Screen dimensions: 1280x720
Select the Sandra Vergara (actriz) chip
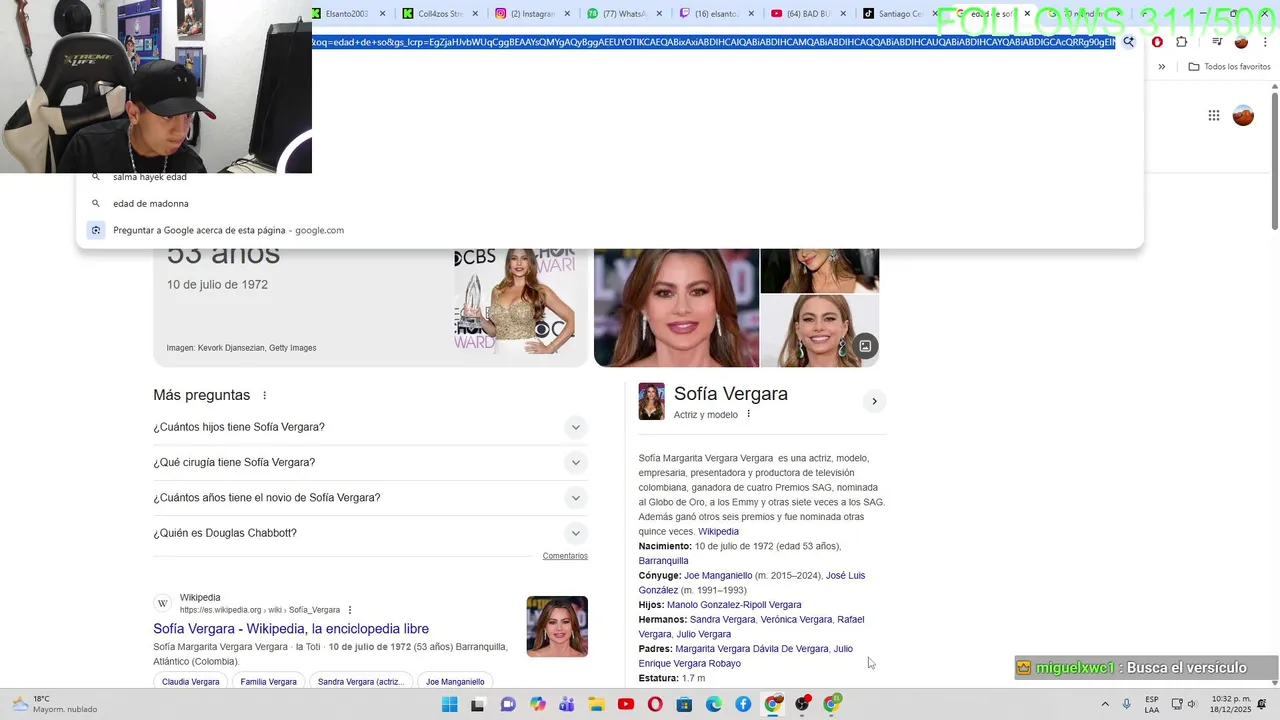pos(361,682)
